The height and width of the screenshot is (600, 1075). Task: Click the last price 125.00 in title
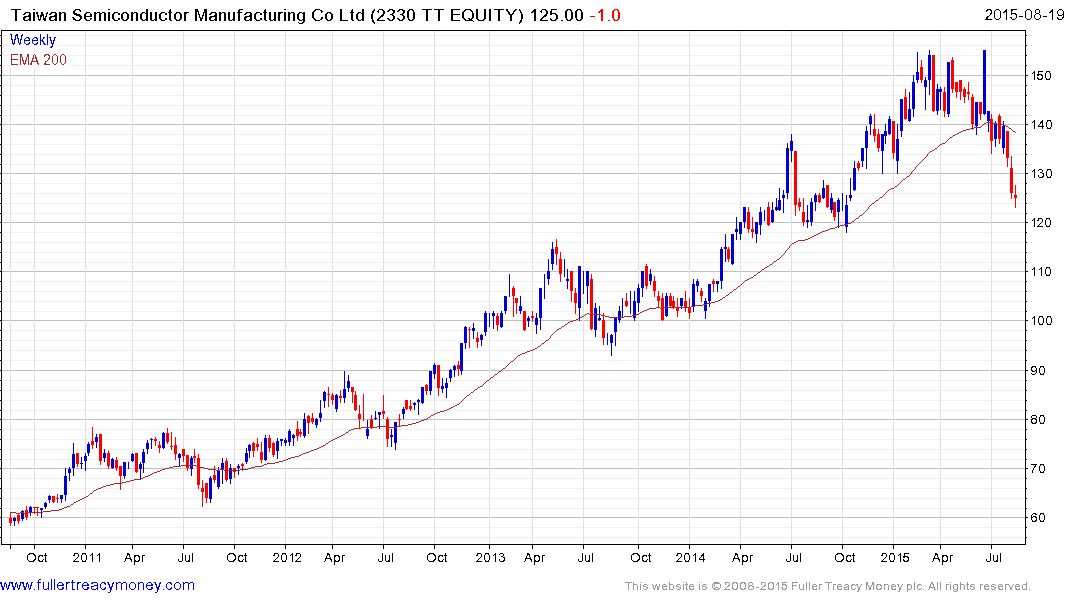click(x=556, y=15)
